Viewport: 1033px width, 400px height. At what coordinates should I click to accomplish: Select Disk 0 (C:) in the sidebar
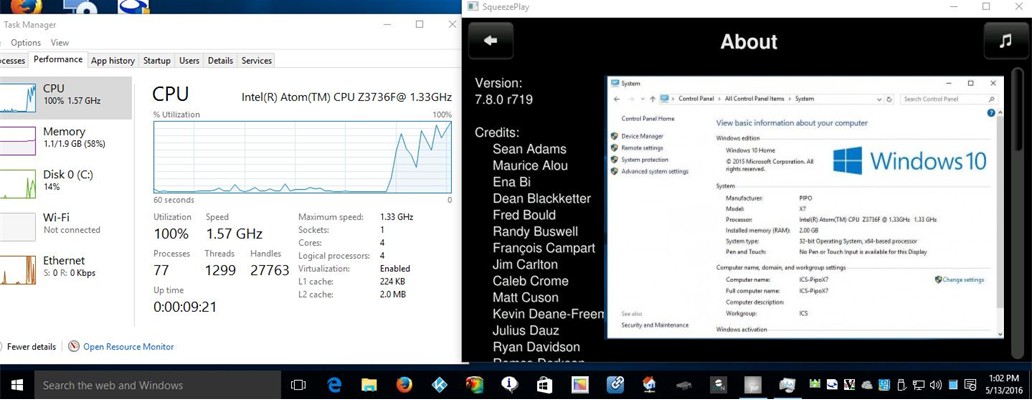pyautogui.click(x=66, y=181)
